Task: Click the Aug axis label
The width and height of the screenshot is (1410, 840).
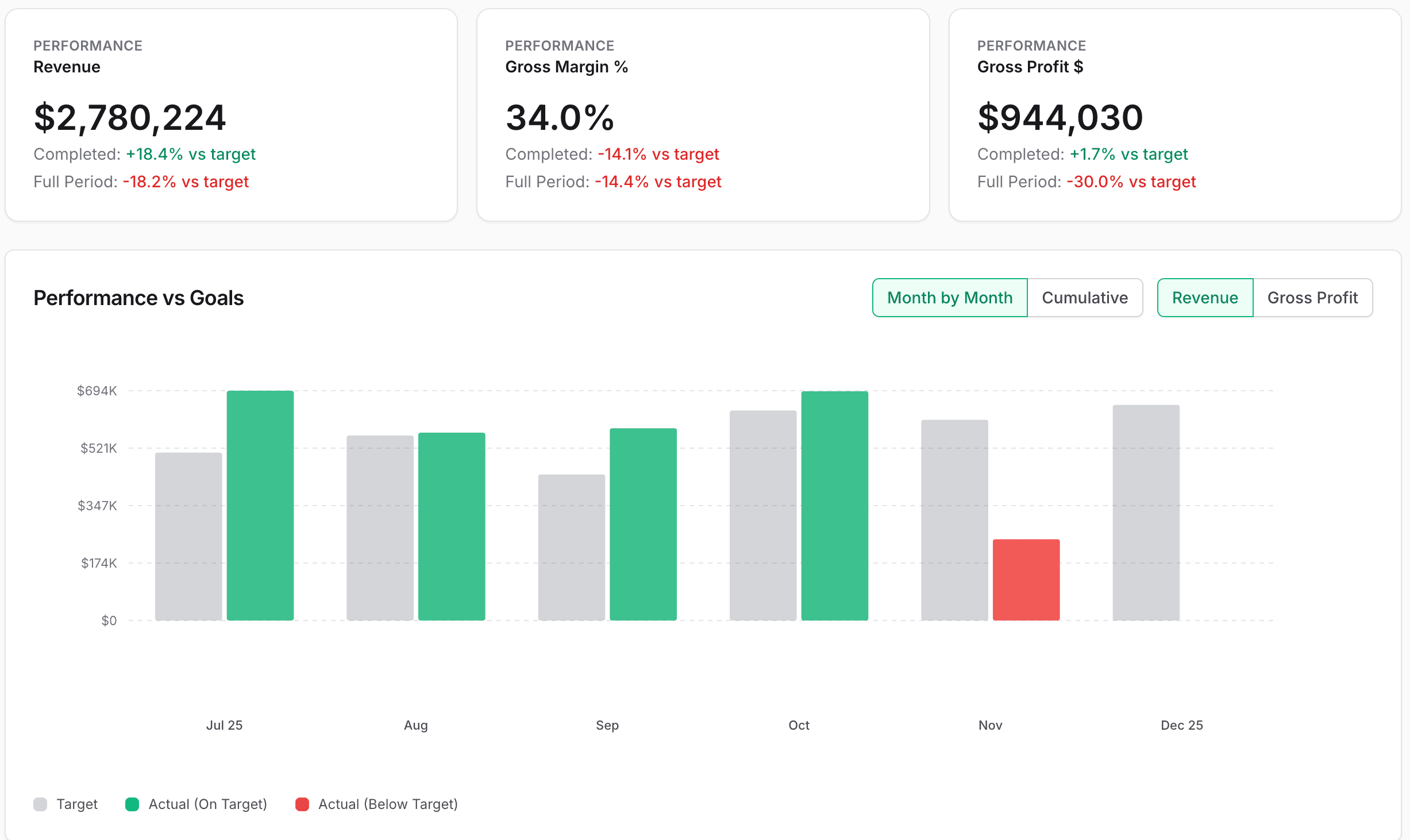Action: click(x=415, y=725)
